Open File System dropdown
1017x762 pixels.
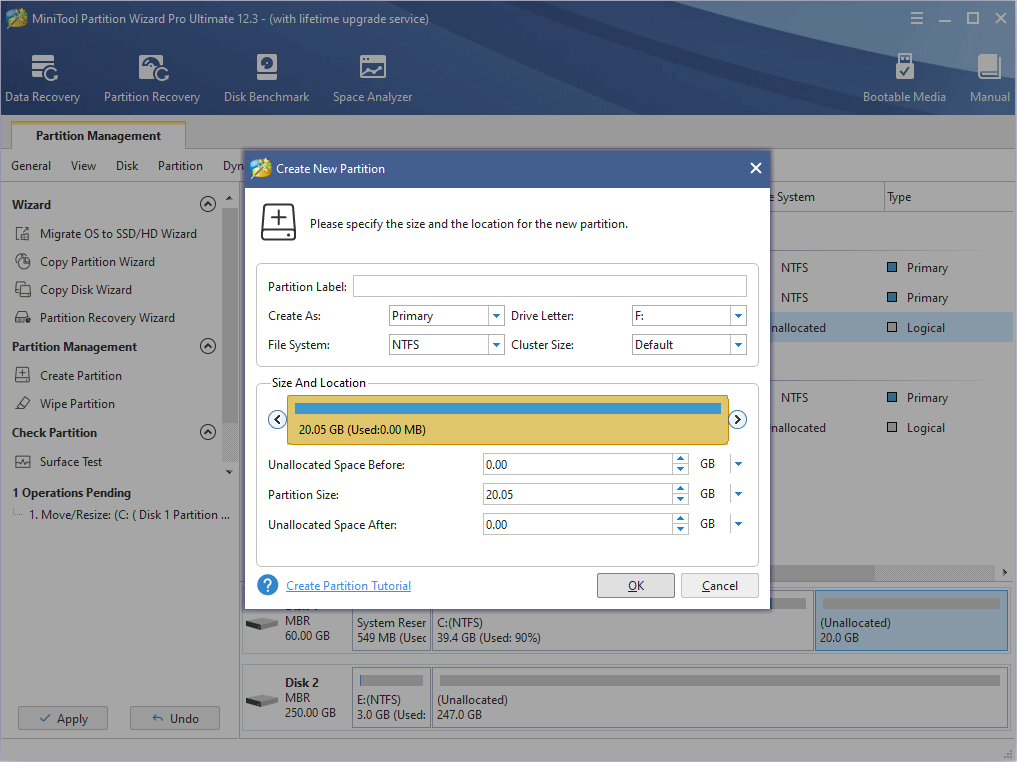[496, 345]
